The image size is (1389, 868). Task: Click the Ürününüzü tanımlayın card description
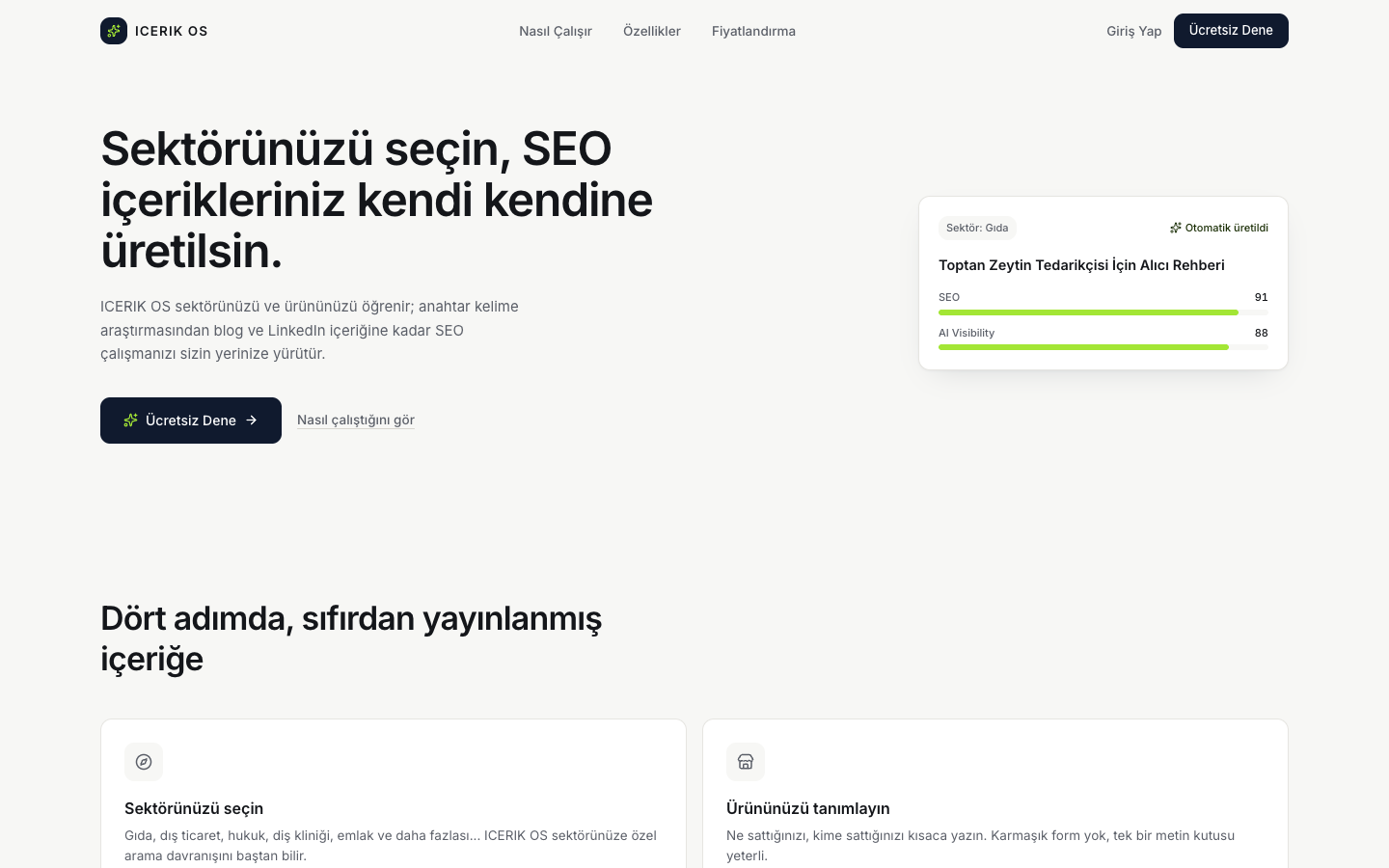tap(980, 845)
